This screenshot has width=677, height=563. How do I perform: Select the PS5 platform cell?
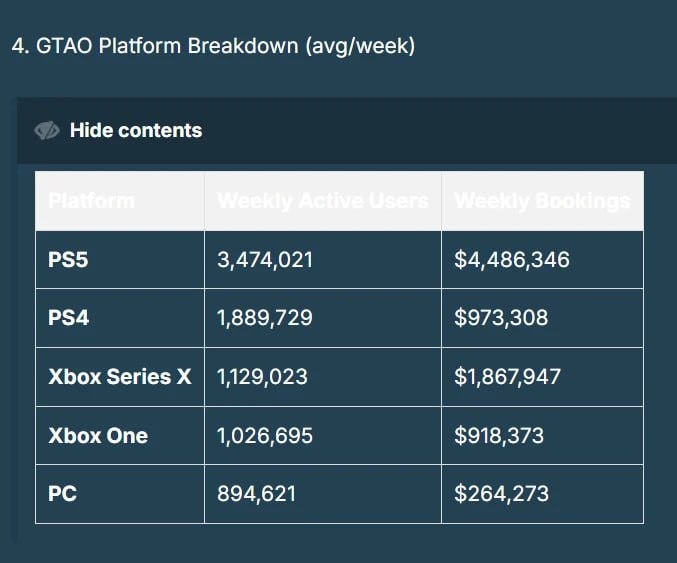coord(68,260)
